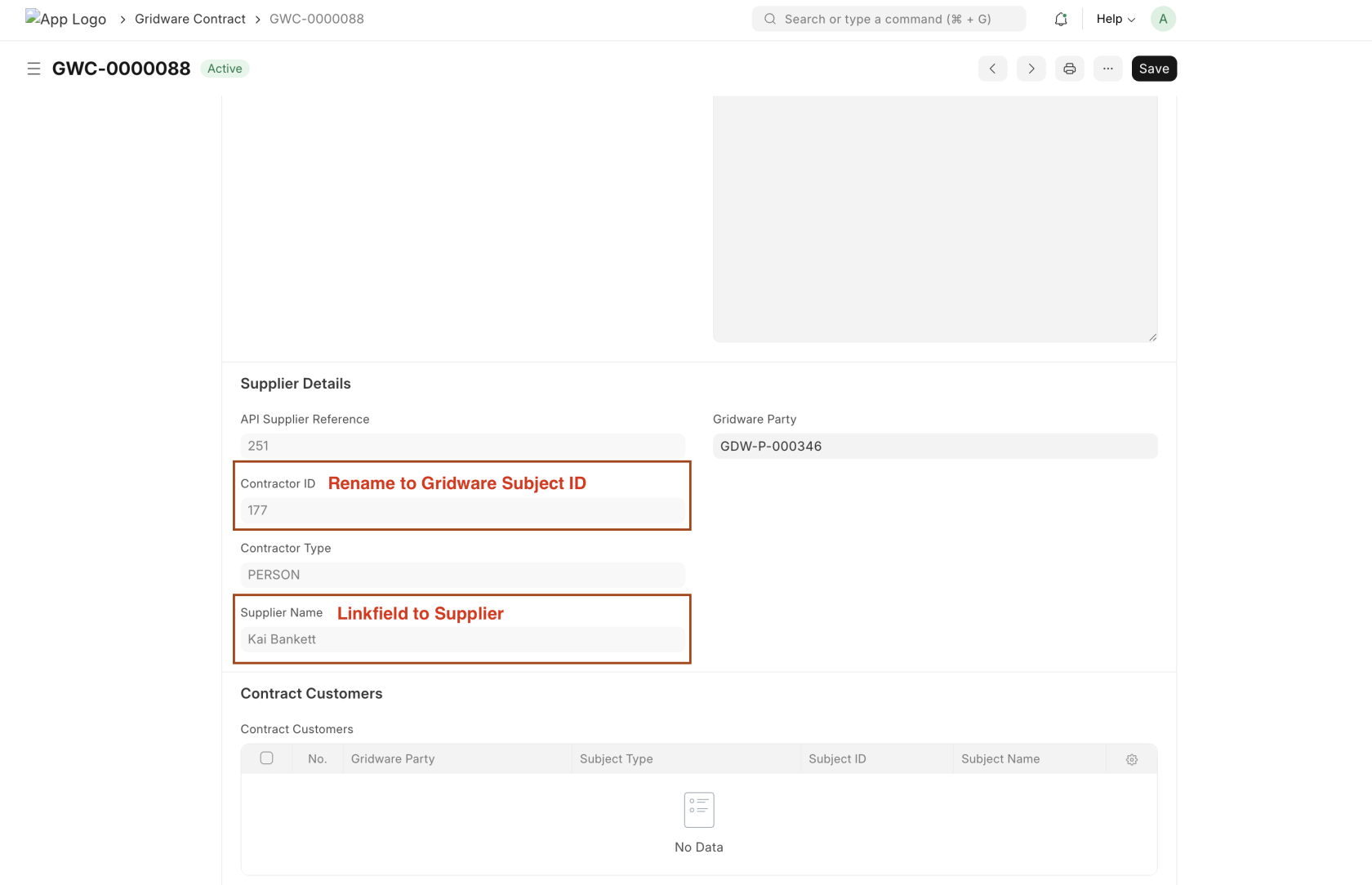Save the contract
The image size is (1372, 885).
point(1154,69)
